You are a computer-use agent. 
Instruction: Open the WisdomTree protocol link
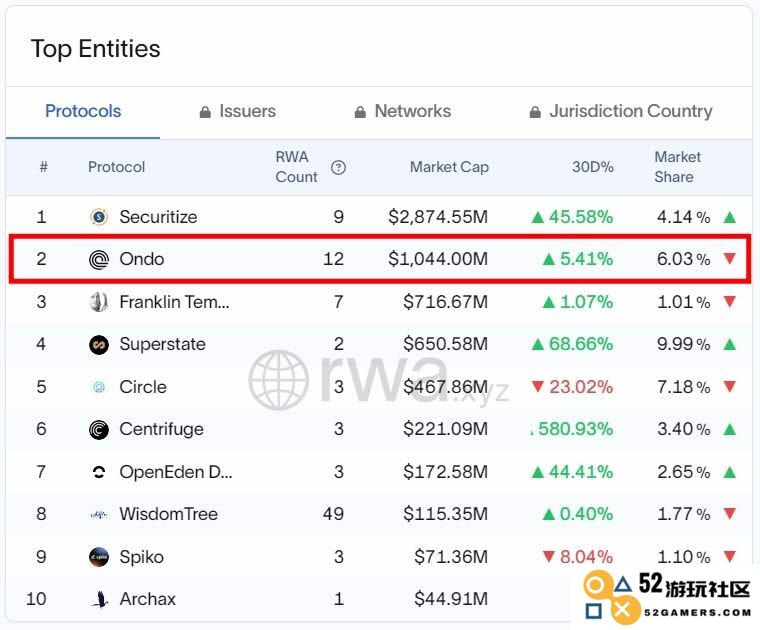pyautogui.click(x=169, y=514)
